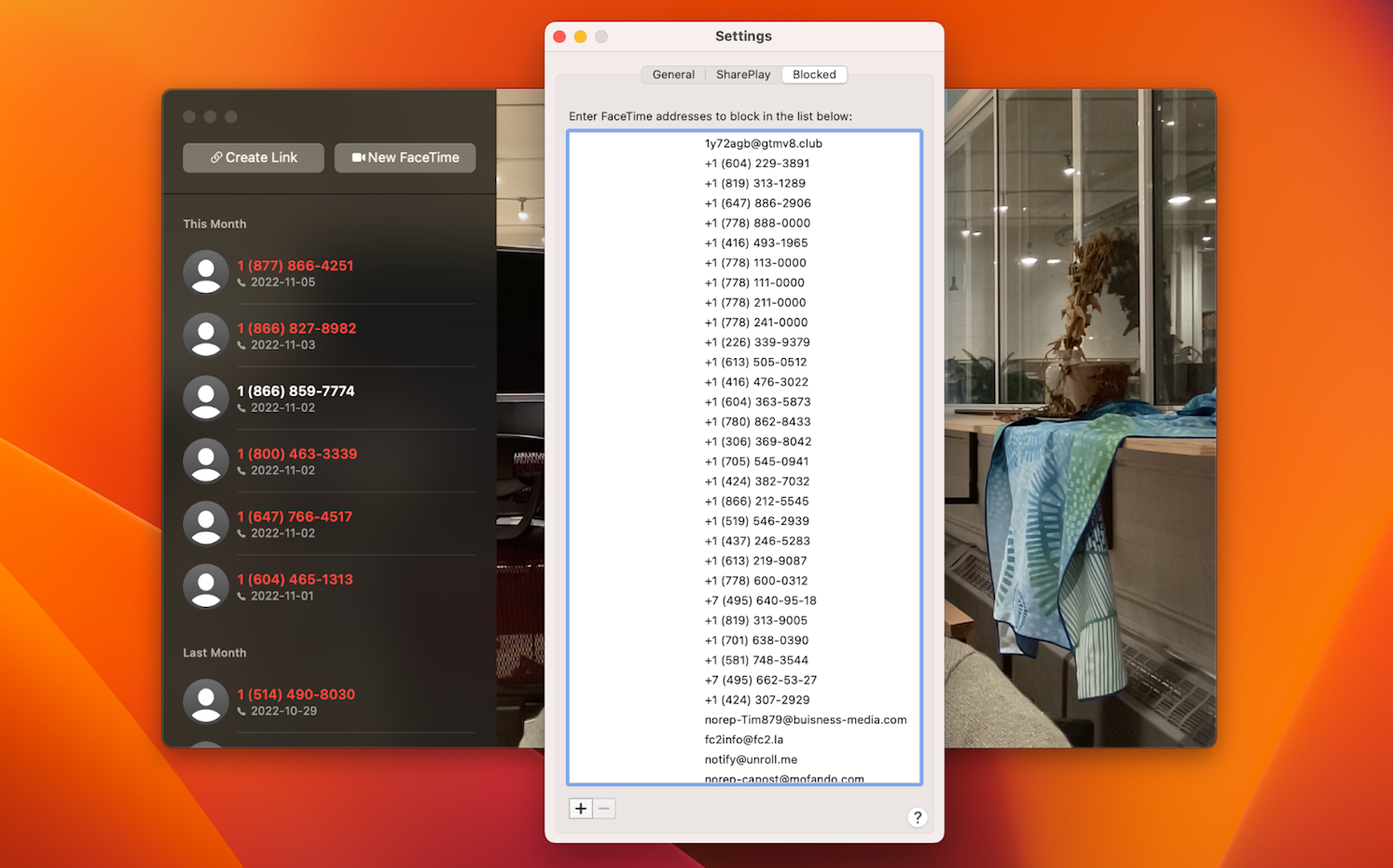
Task: Click the minus icon to remove blocked address
Action: 604,808
